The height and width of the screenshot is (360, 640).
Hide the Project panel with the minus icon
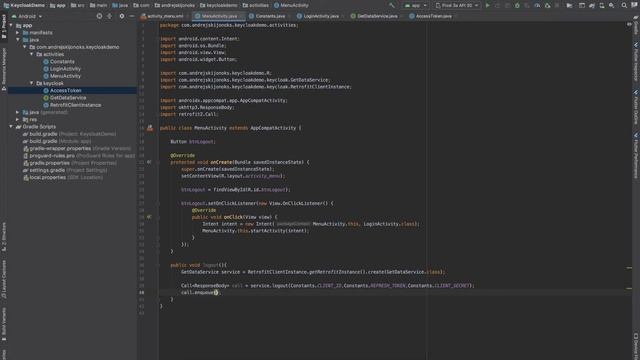132,16
